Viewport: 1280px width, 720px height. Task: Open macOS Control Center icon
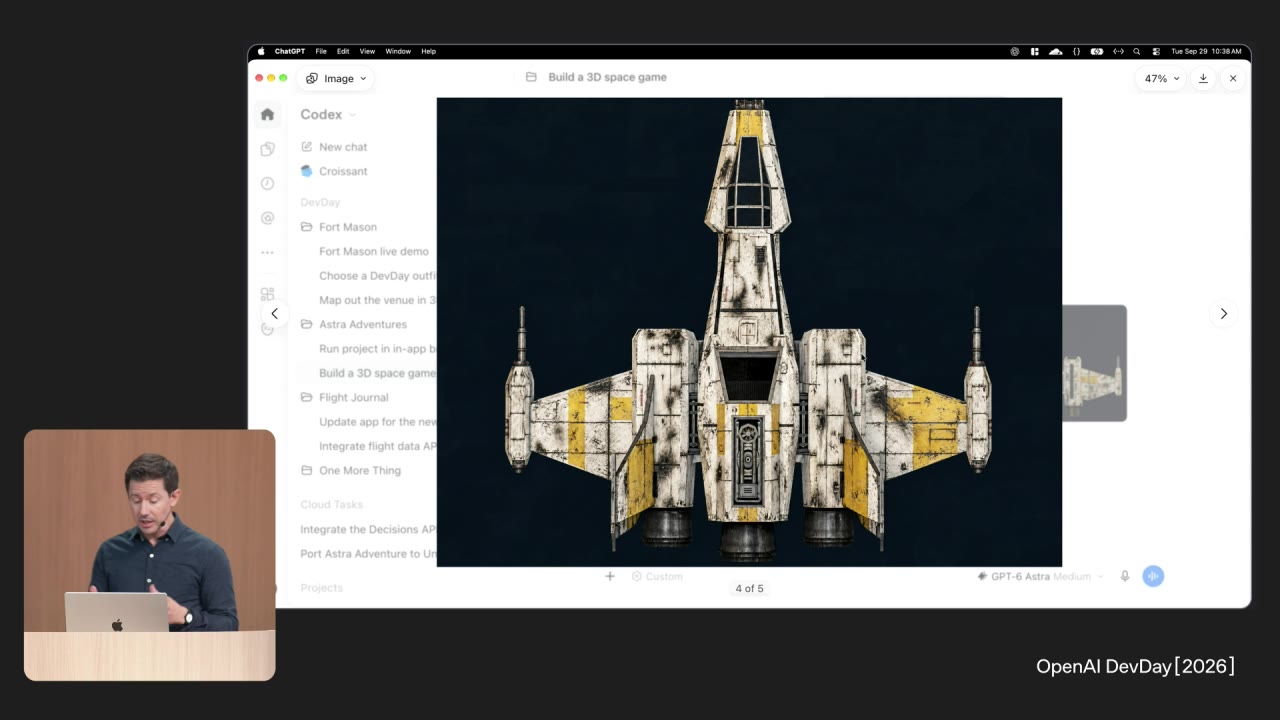pyautogui.click(x=1156, y=51)
